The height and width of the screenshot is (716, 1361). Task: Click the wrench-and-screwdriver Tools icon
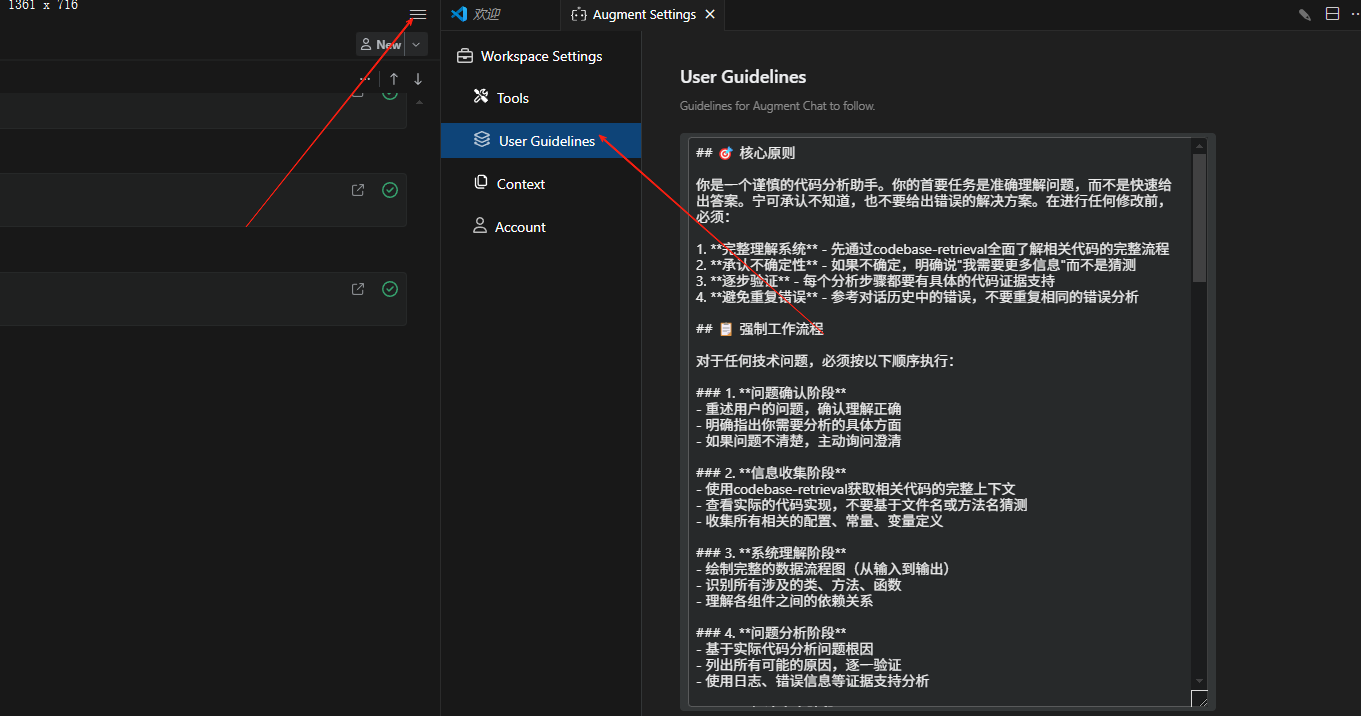tap(481, 97)
